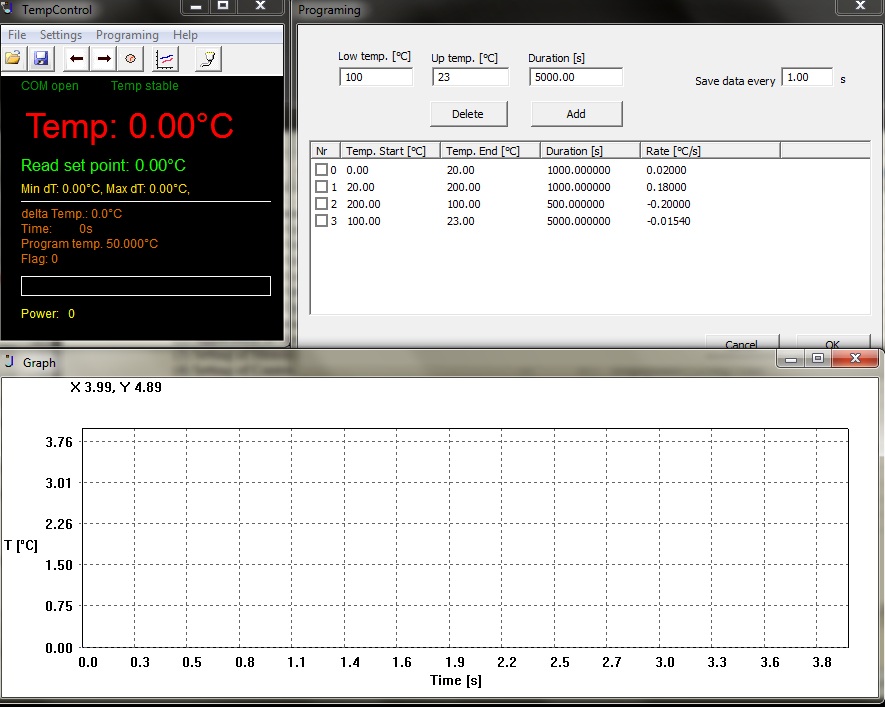Select the -0.20000 rate cell
This screenshot has width=885, height=707.
(x=668, y=204)
